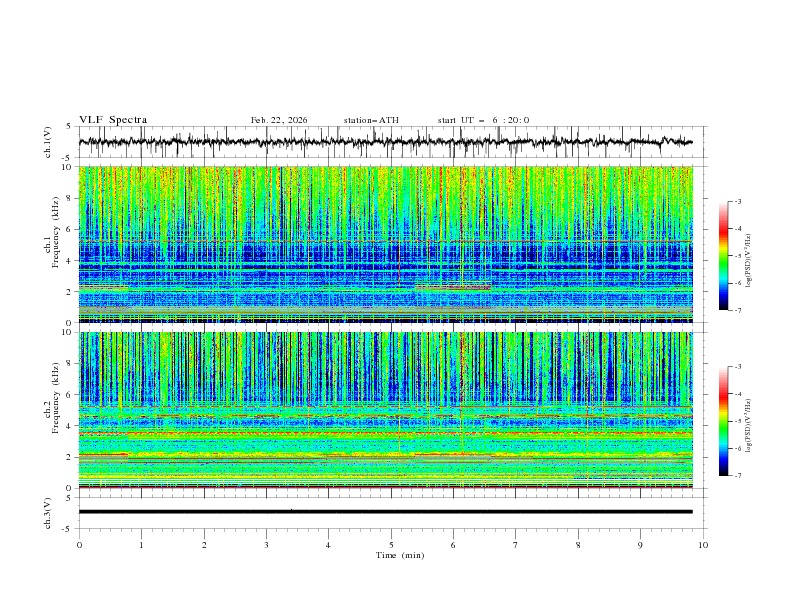Click the 'ch.1(V)' waveform axis label
Screen dimensions: 792x612
(x=48, y=142)
